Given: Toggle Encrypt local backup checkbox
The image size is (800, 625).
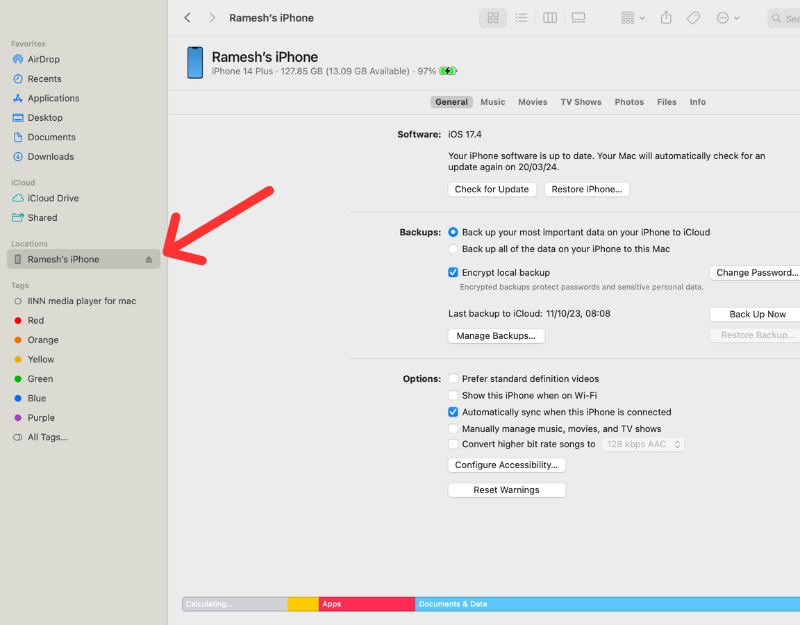Looking at the screenshot, I should tap(453, 272).
